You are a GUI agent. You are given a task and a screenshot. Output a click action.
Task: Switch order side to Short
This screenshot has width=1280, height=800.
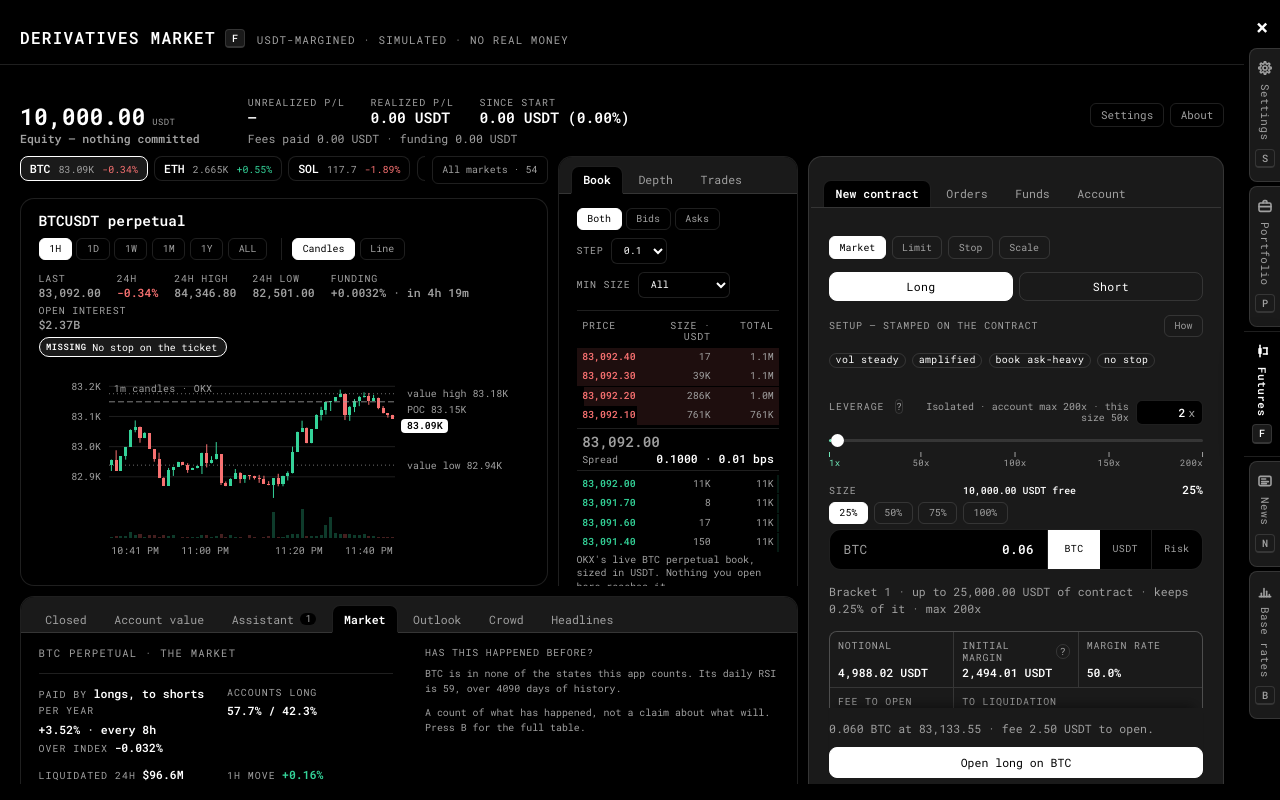(x=1110, y=287)
